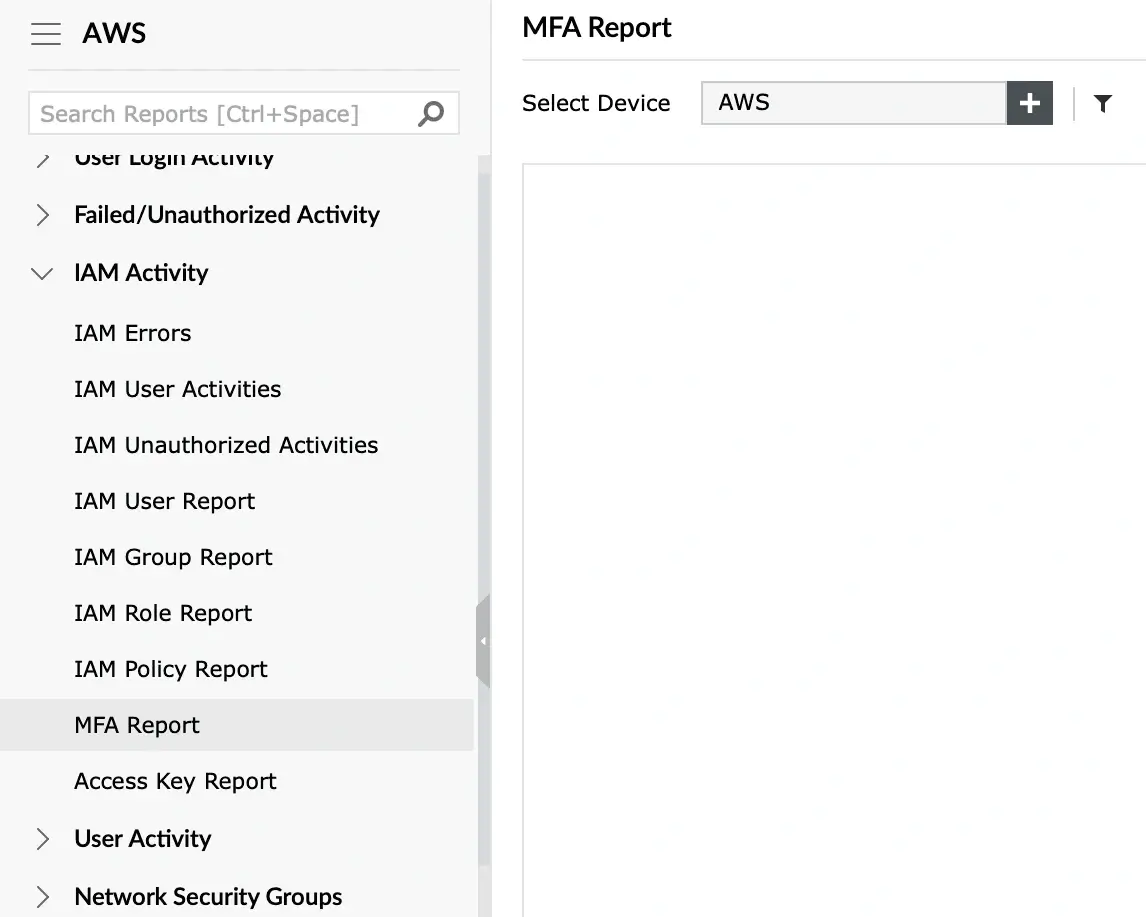Select IAM User Report
Screen dimensions: 1146x917
coord(164,501)
